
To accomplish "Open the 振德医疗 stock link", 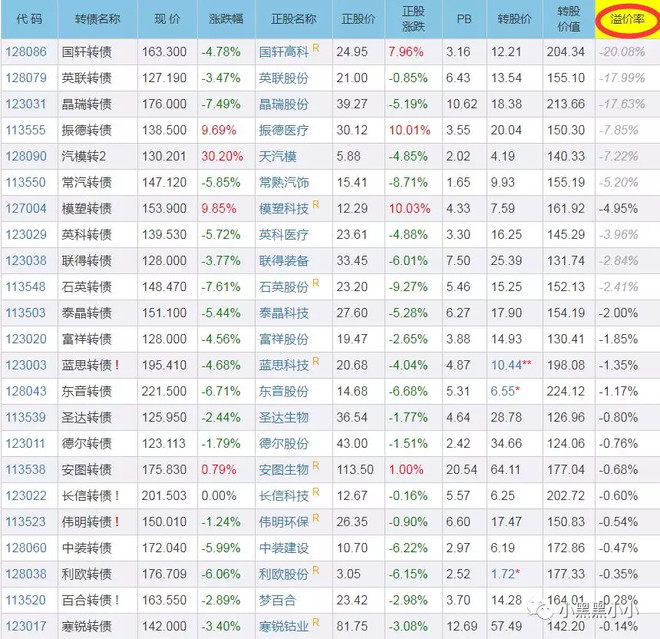I will (x=284, y=130).
